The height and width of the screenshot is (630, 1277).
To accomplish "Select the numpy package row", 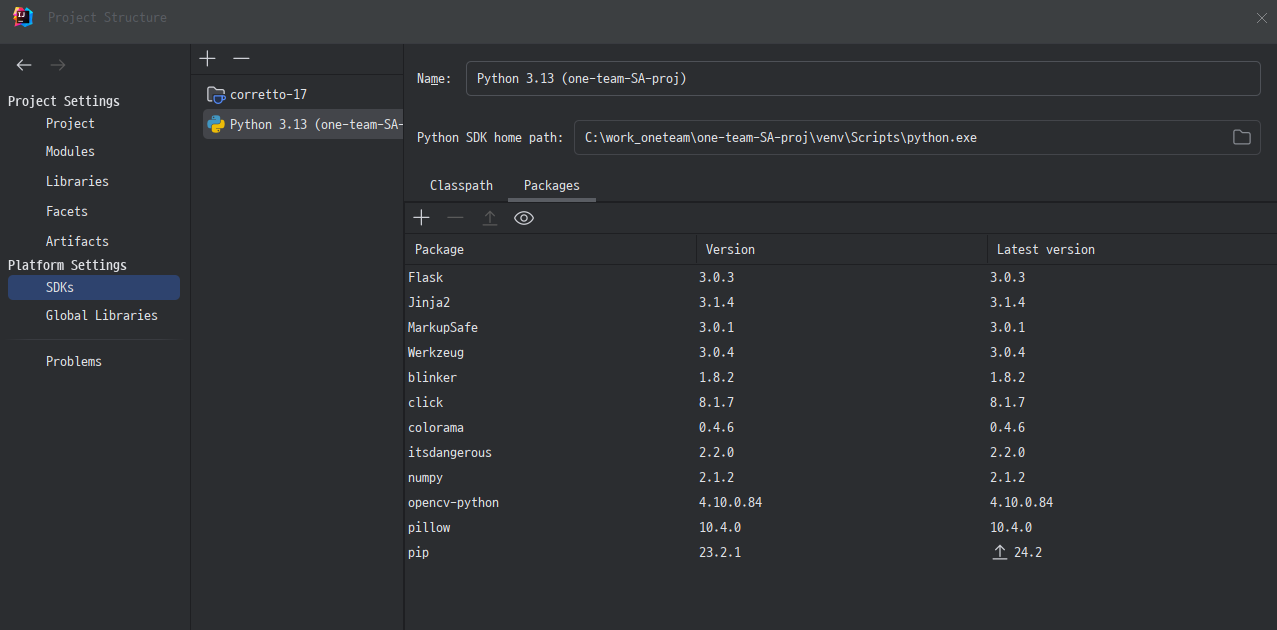I will tap(840, 477).
